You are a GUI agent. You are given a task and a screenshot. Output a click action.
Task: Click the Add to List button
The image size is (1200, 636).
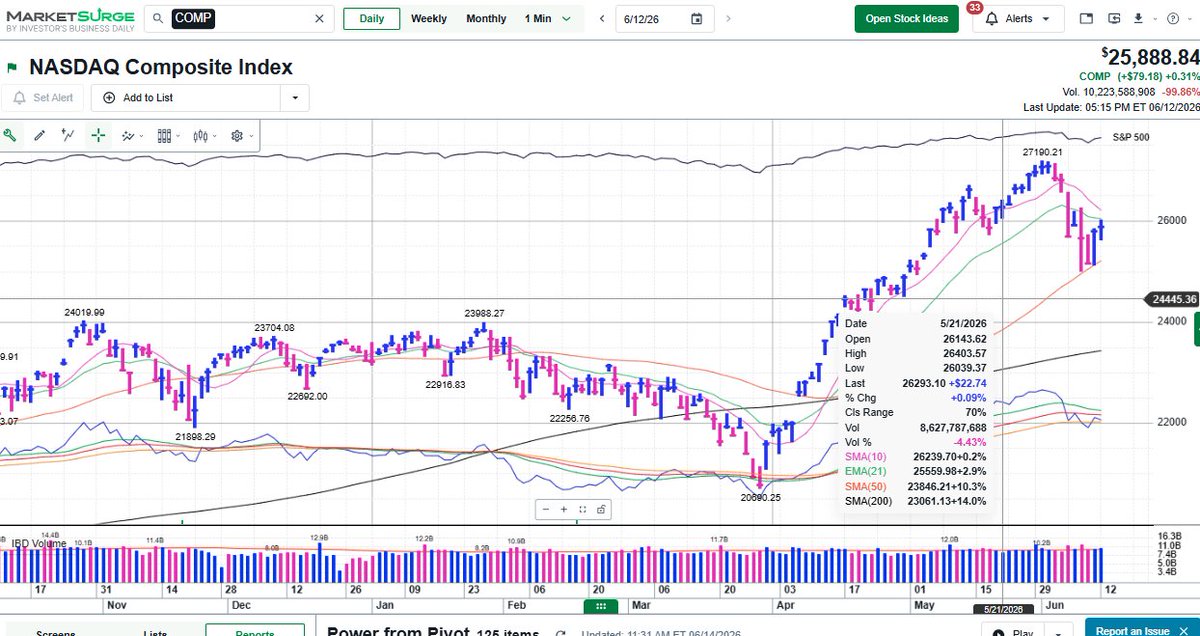(x=188, y=98)
